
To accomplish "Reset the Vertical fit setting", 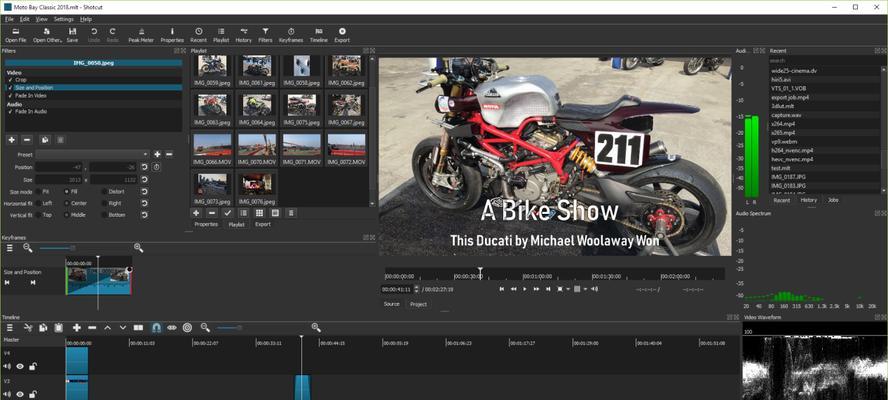I will pyautogui.click(x=144, y=215).
